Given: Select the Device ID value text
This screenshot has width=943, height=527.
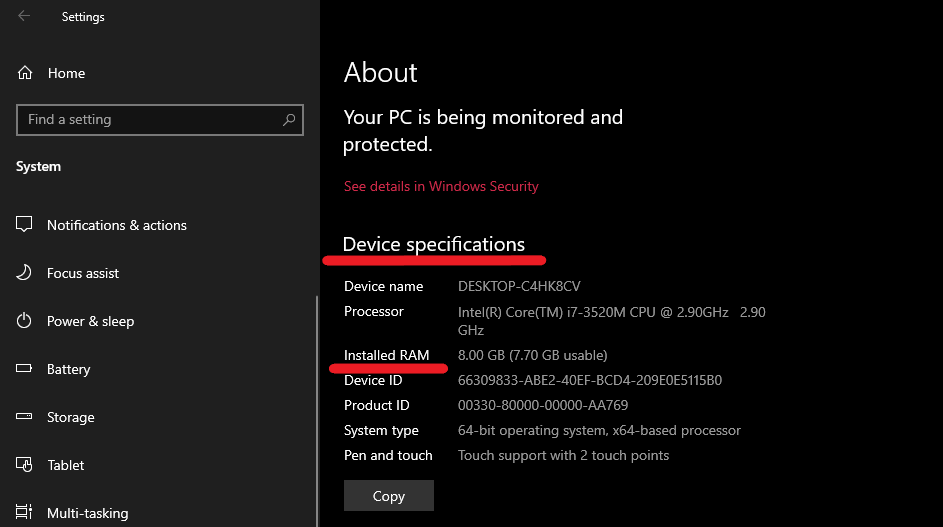Looking at the screenshot, I should (590, 380).
